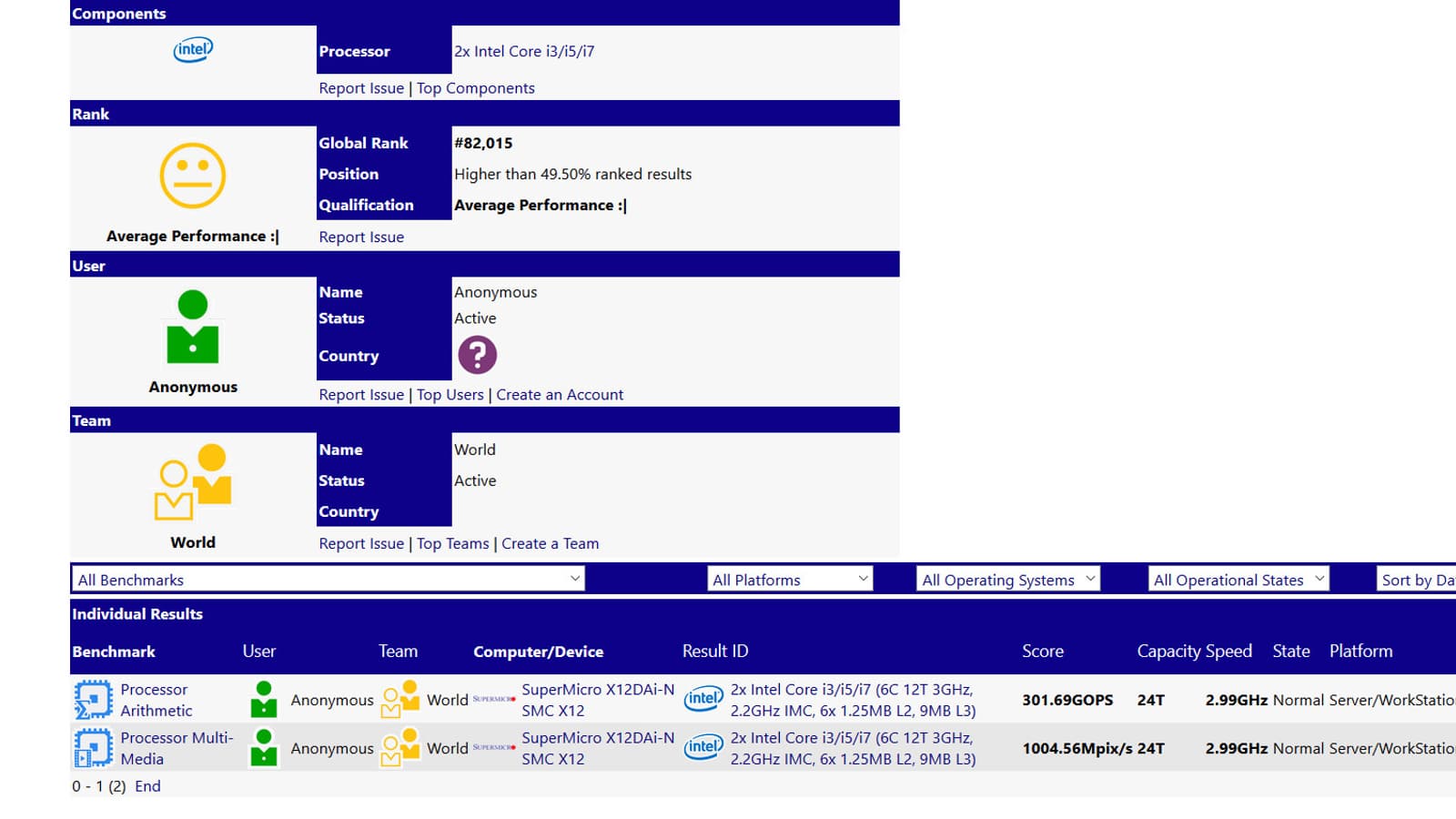Click the yellow World team icon

click(x=193, y=482)
